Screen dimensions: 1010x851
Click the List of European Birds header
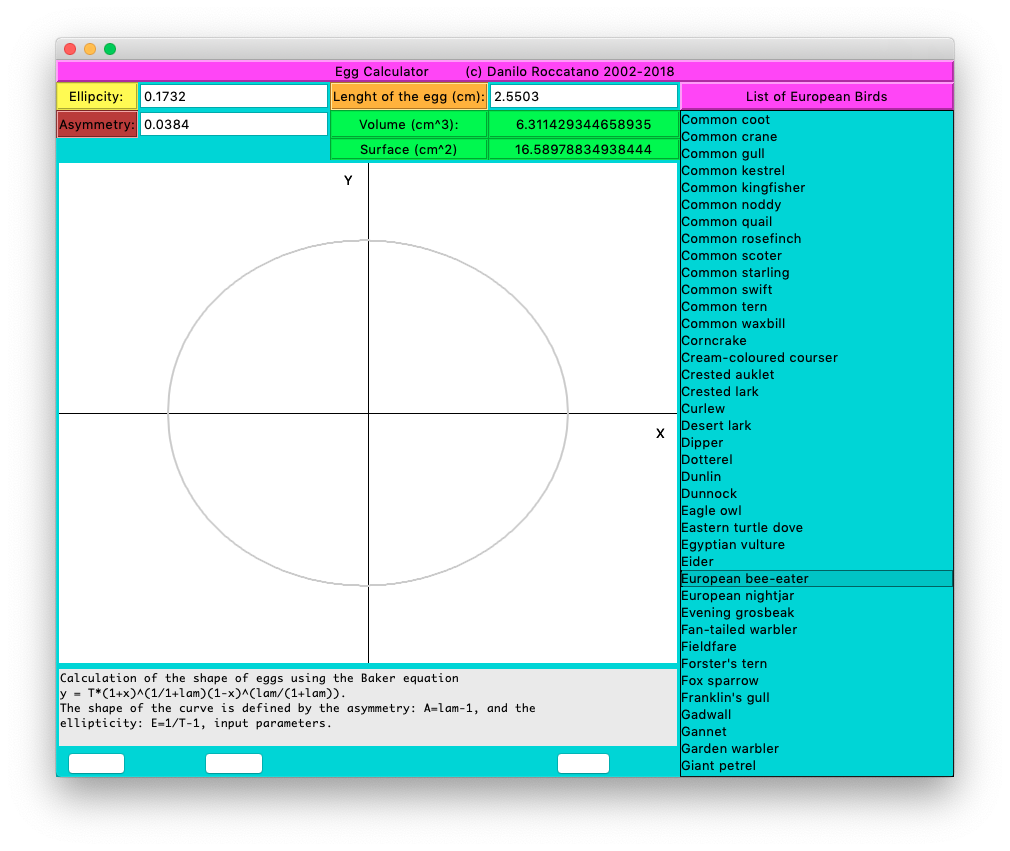point(816,97)
